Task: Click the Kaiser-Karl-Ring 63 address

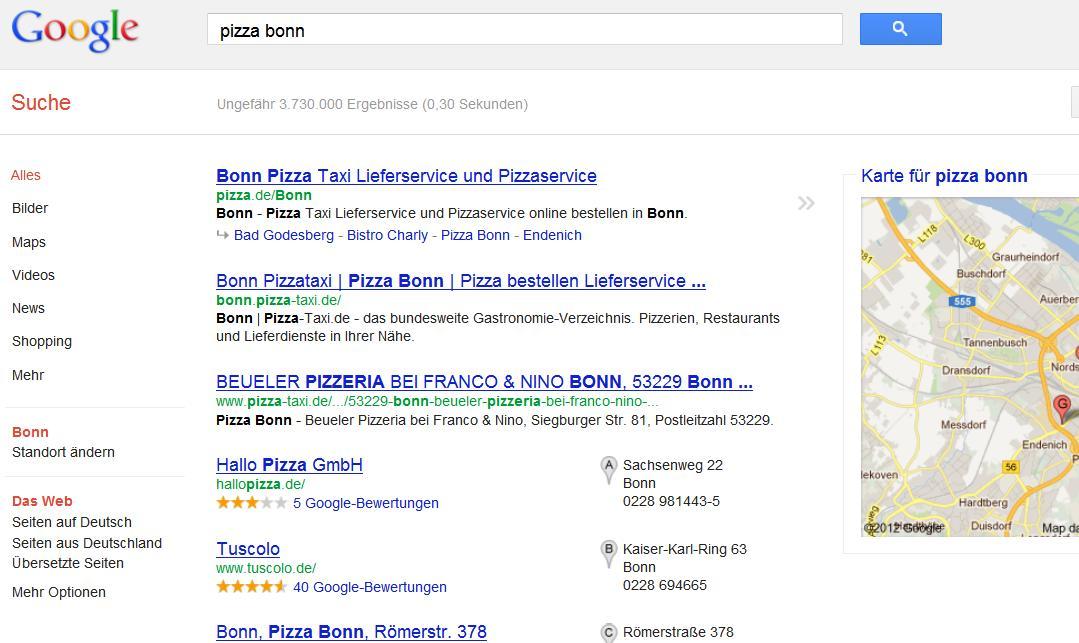Action: coord(685,549)
